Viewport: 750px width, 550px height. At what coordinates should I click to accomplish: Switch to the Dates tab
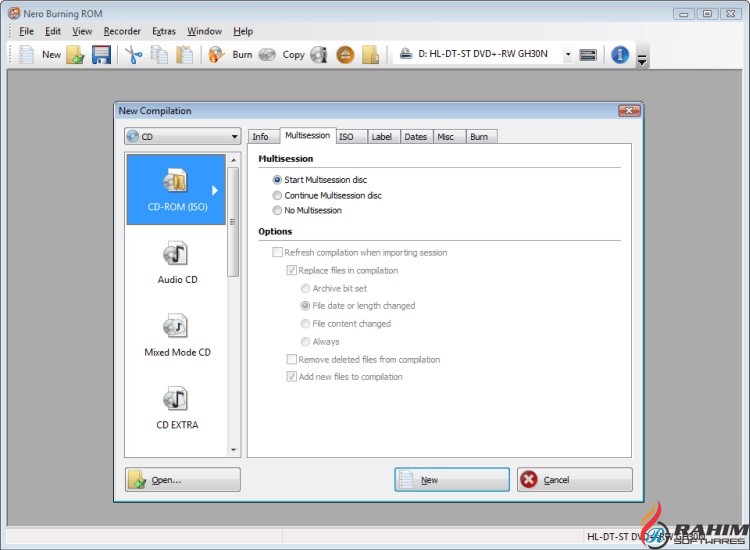pyautogui.click(x=417, y=137)
